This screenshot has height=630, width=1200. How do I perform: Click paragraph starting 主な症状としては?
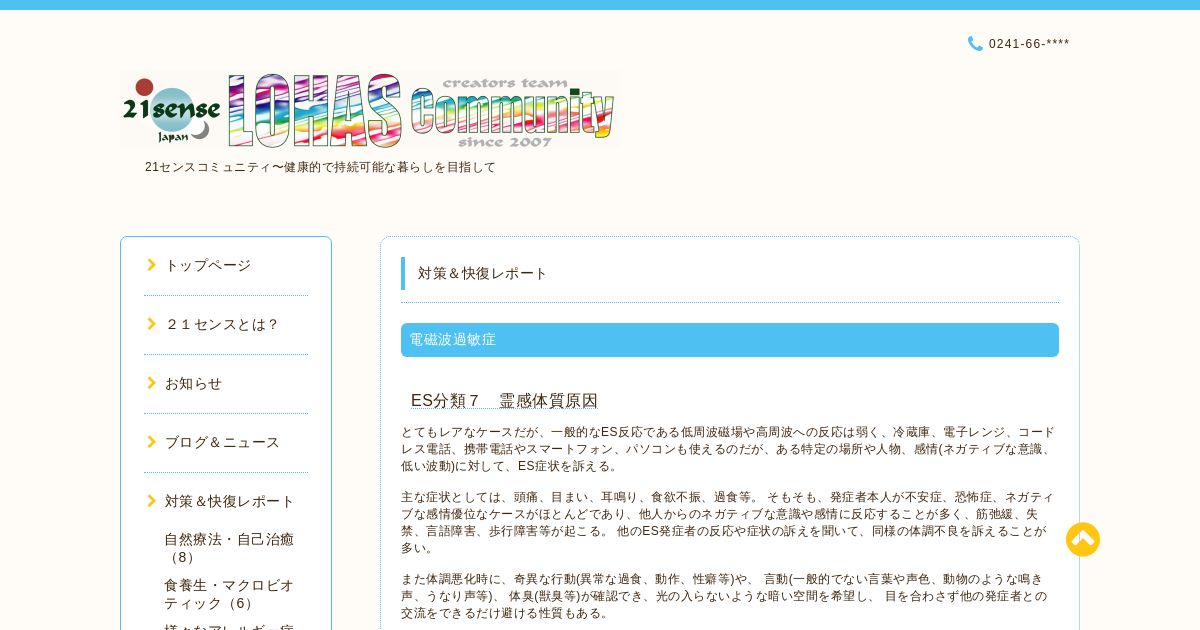pos(729,522)
